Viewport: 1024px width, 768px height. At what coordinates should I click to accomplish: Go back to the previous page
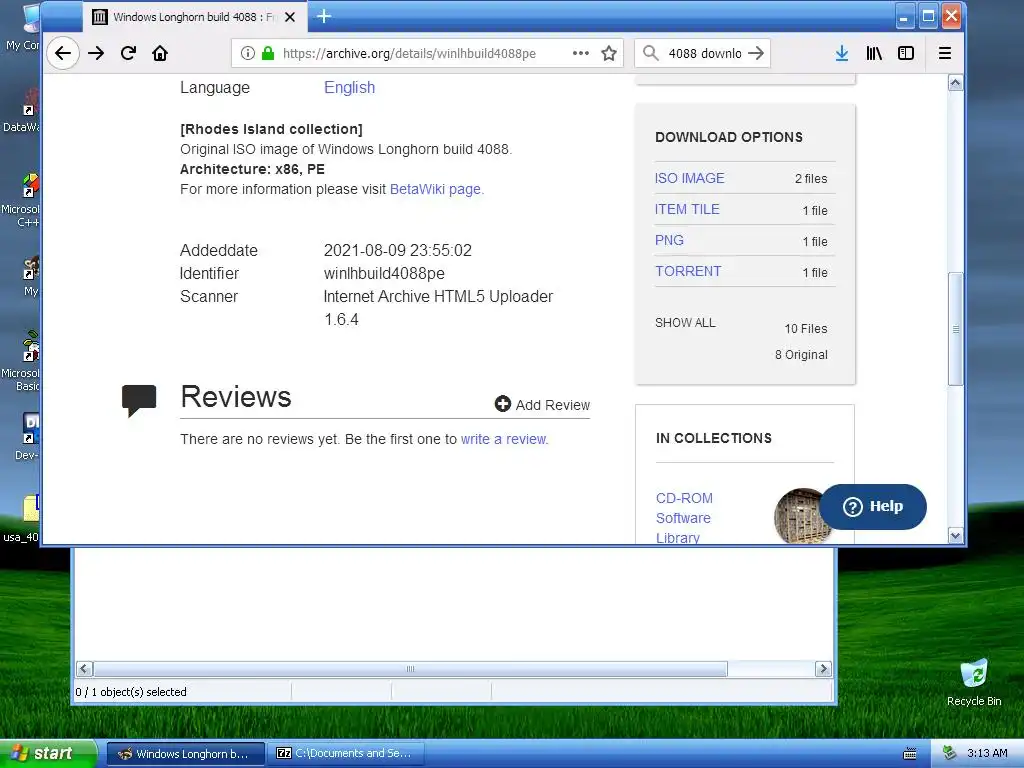pyautogui.click(x=63, y=54)
